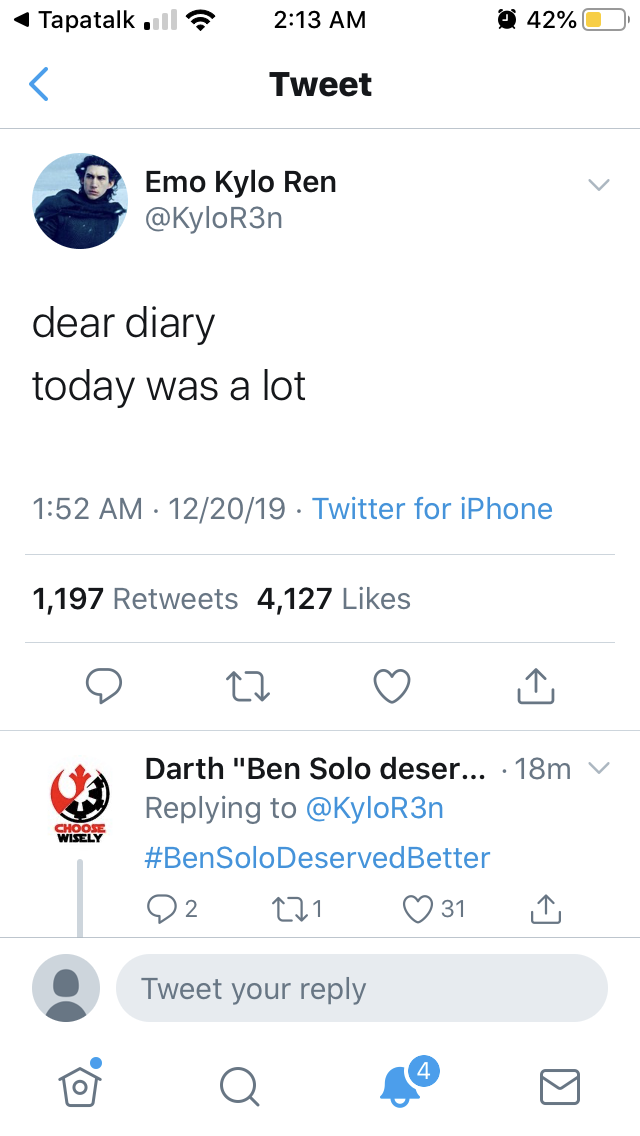The height and width of the screenshot is (1136, 640).
Task: Open tweet options chevron for Emo Kylo Ren
Action: [599, 185]
